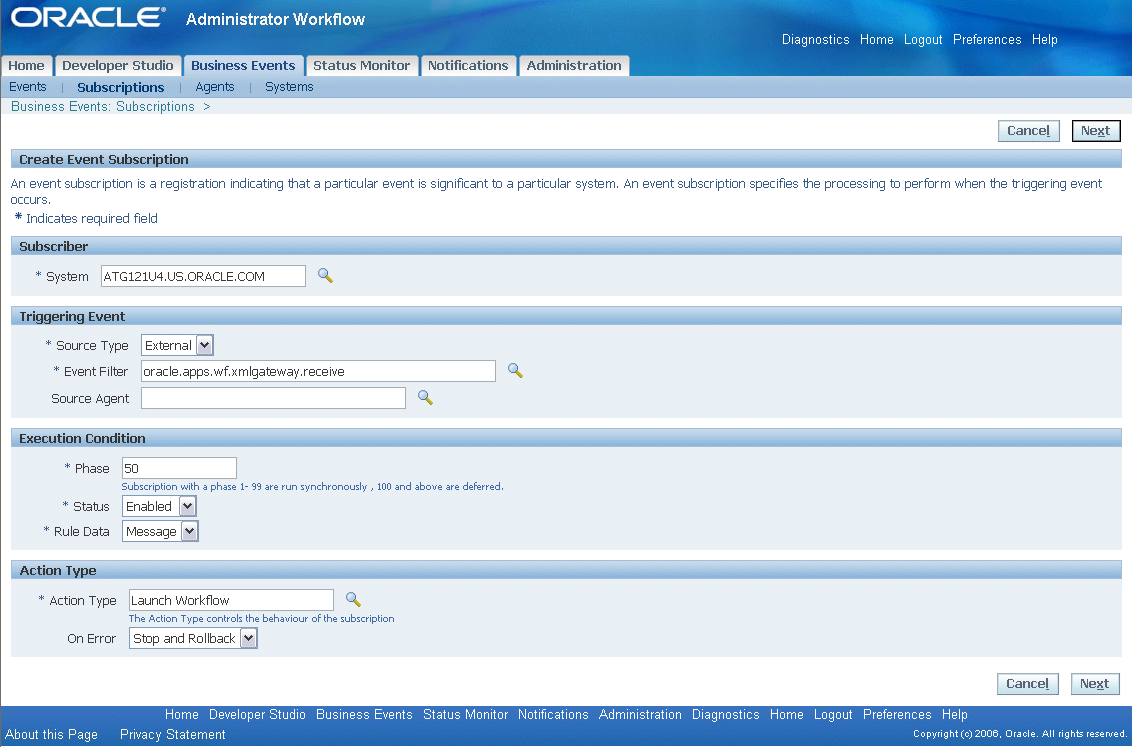Click footer Diagnostics link
Image resolution: width=1132 pixels, height=747 pixels.
(726, 715)
